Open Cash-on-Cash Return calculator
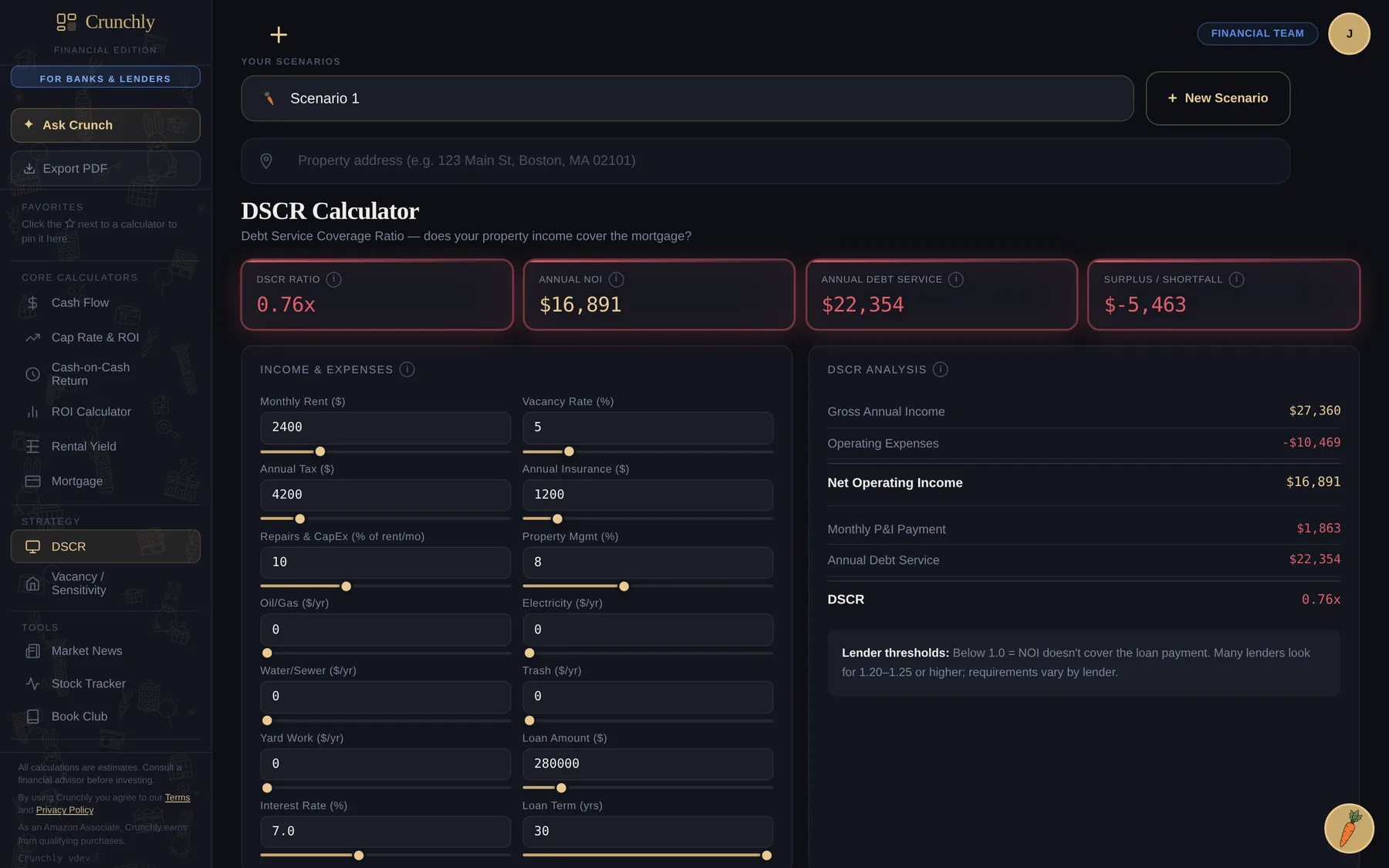1389x868 pixels. point(106,374)
